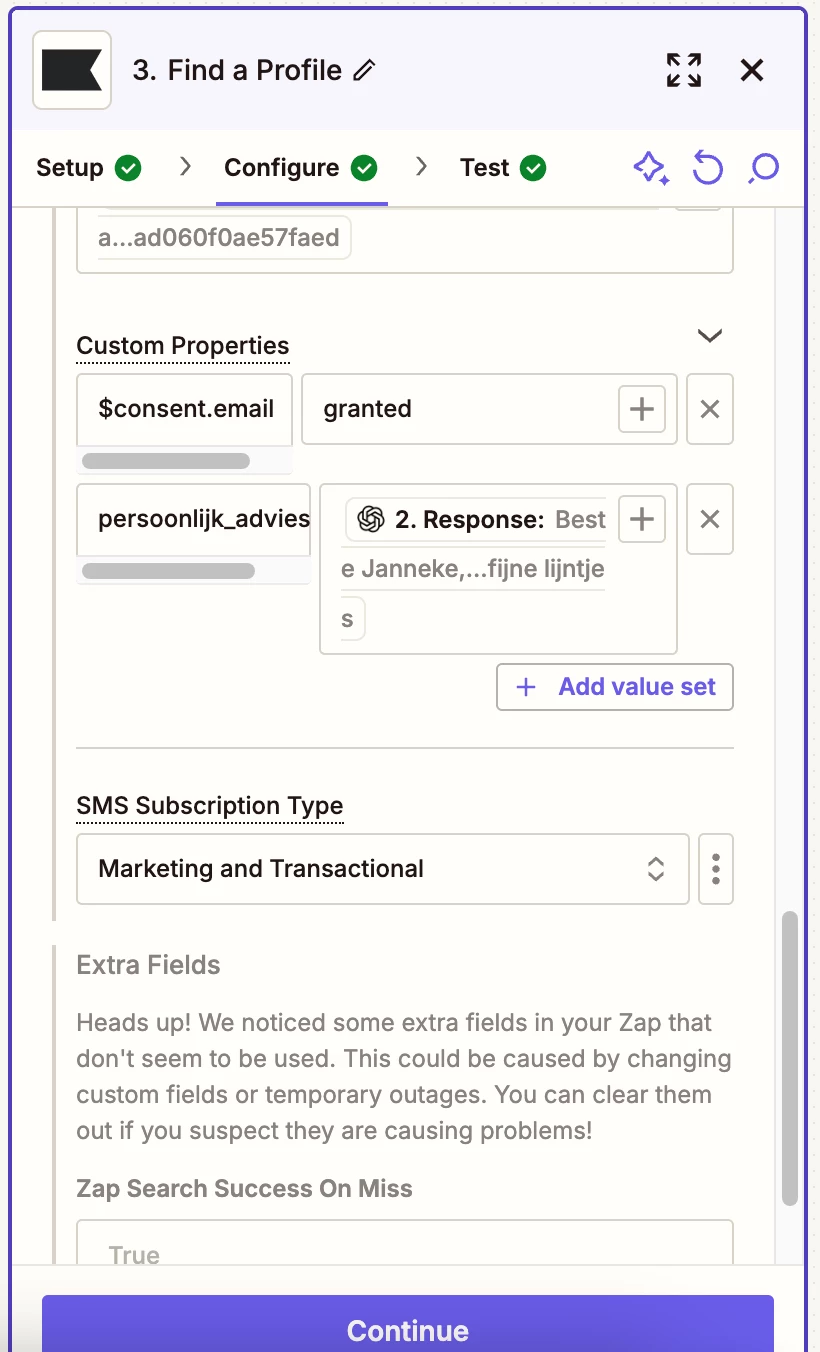Collapse the Custom Properties chevron
Image resolution: width=820 pixels, height=1352 pixels.
(710, 336)
